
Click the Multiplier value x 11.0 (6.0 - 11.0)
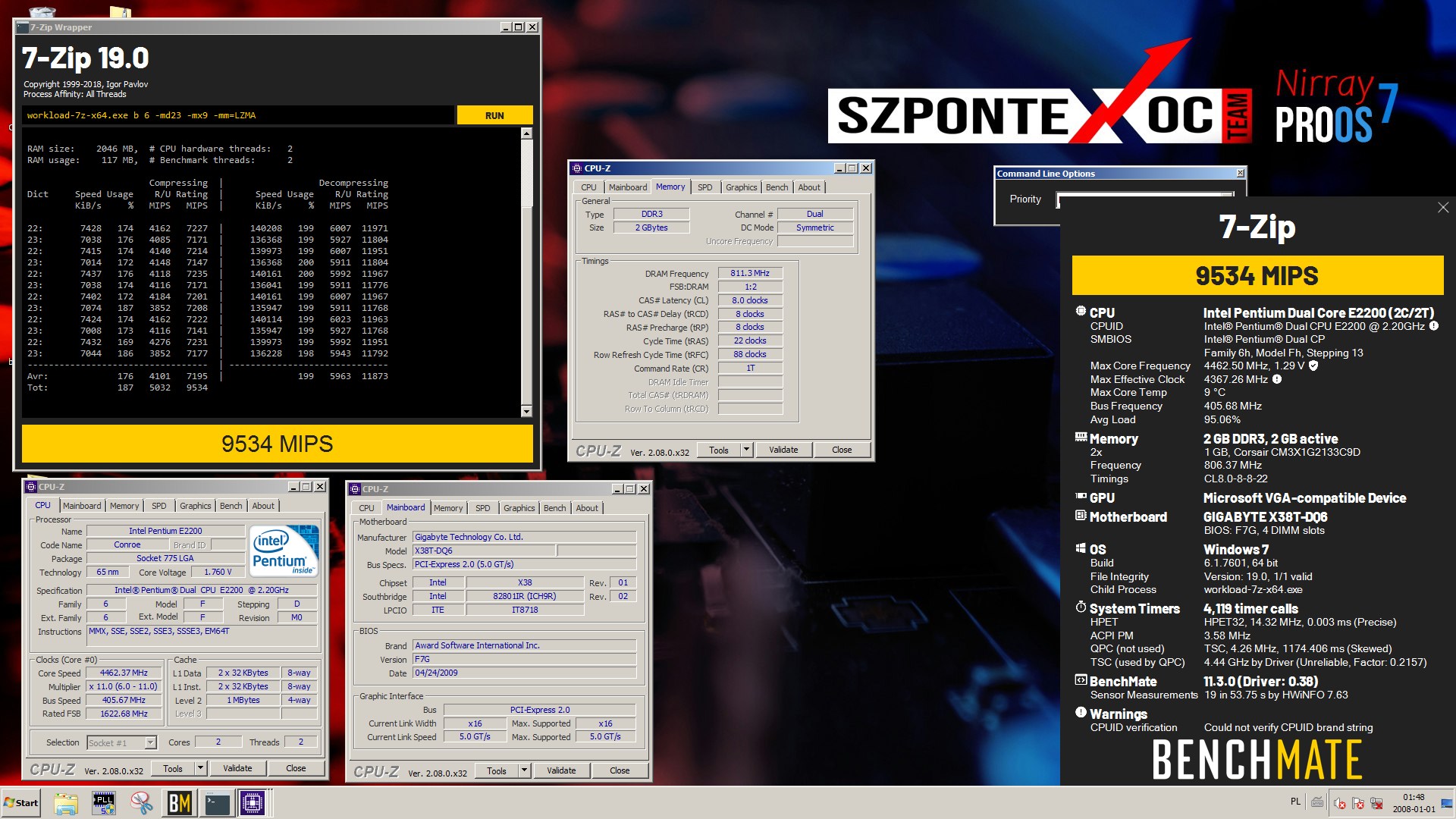point(124,686)
